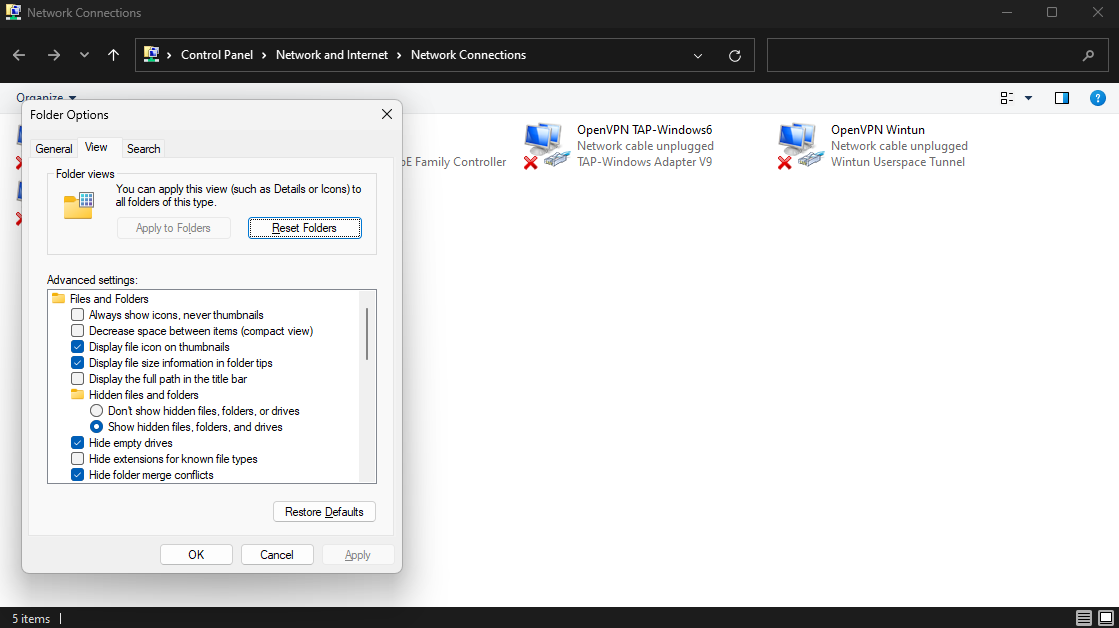Switch to the General tab
The width and height of the screenshot is (1119, 628).
click(54, 148)
